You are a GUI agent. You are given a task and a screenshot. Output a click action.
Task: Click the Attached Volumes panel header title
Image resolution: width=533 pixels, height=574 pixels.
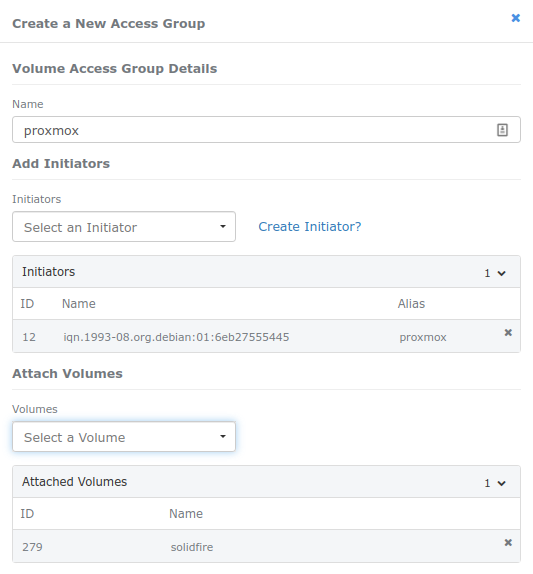(x=75, y=482)
